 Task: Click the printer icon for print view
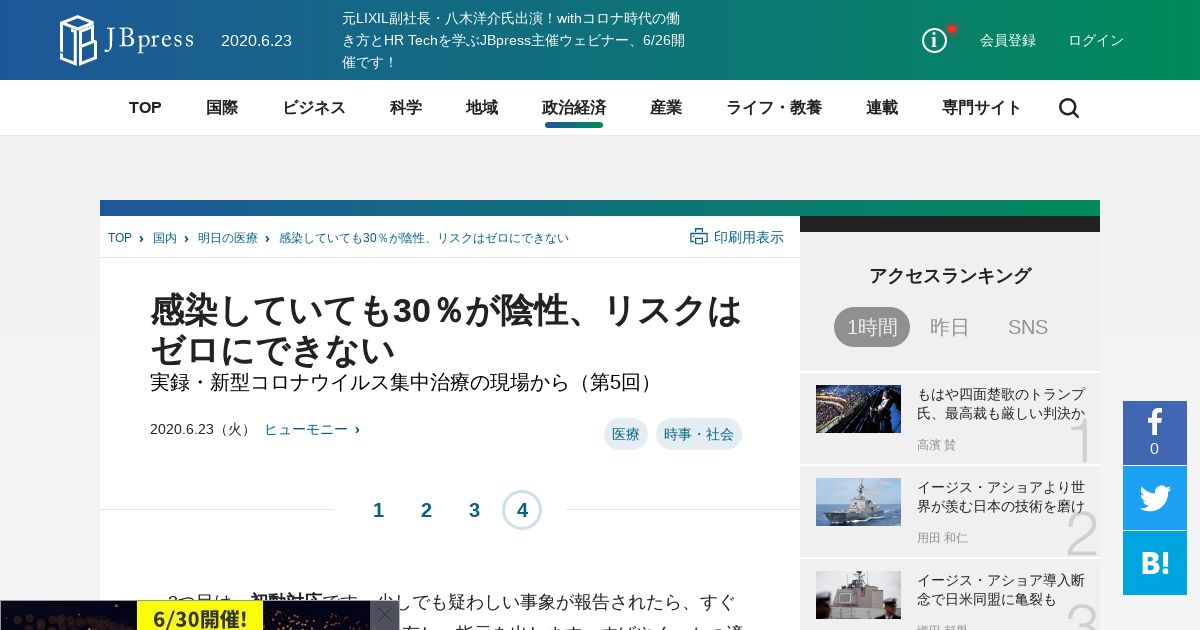click(699, 237)
